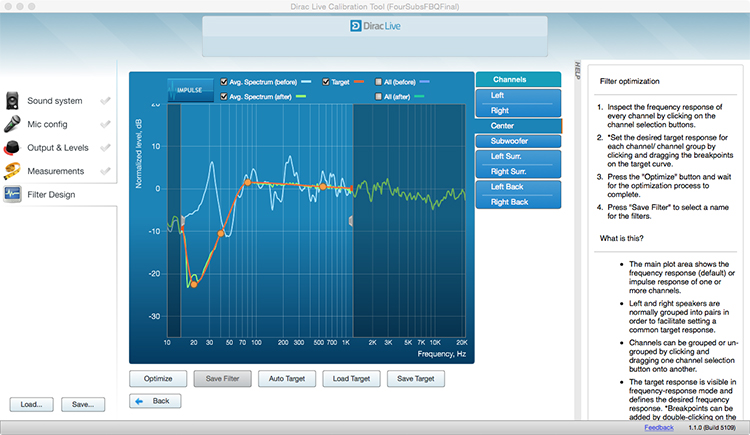This screenshot has width=750, height=435.
Task: Click the Sound system checkmark
Action: pyautogui.click(x=105, y=100)
